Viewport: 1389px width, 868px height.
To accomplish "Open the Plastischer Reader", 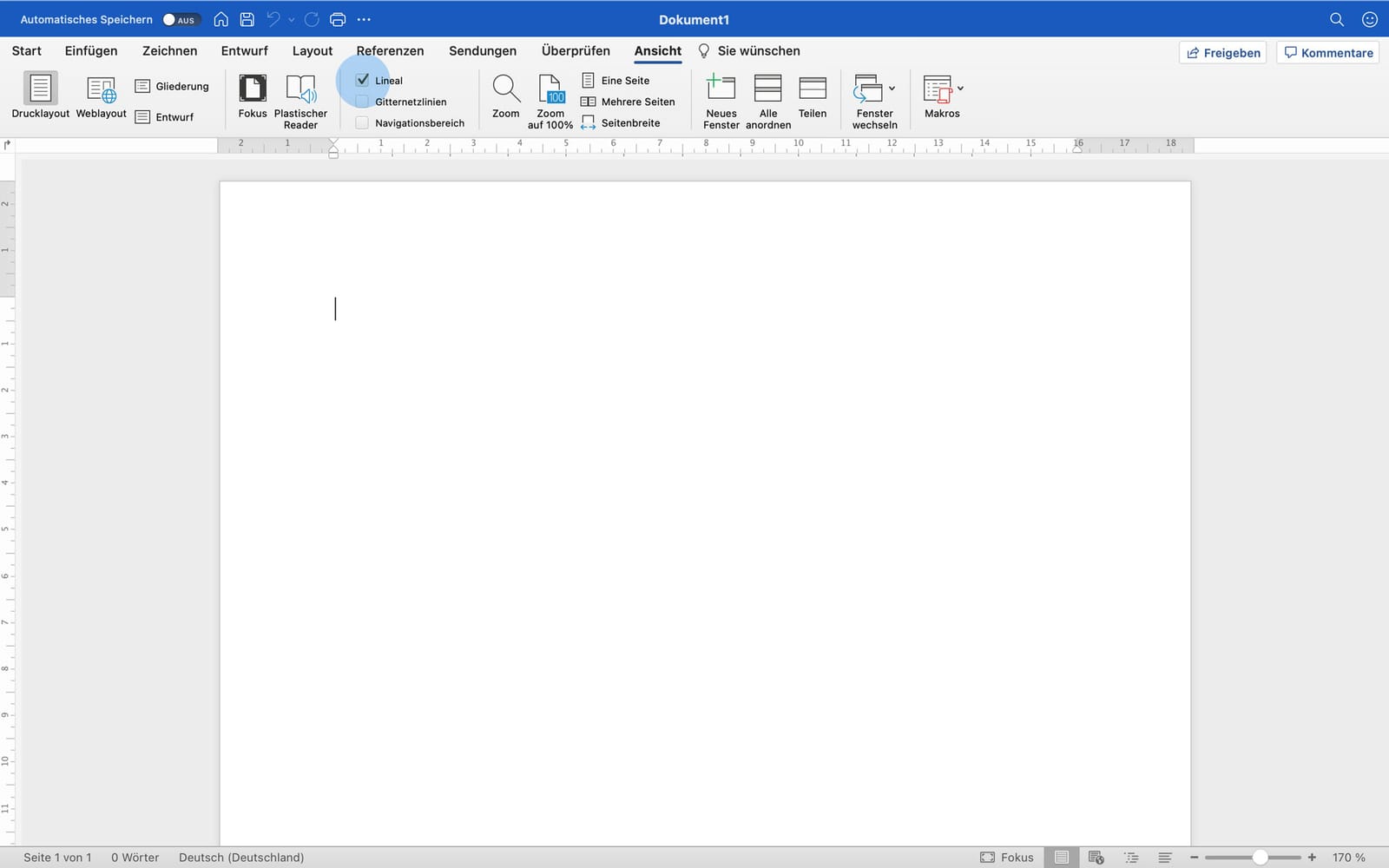I will pos(300,102).
